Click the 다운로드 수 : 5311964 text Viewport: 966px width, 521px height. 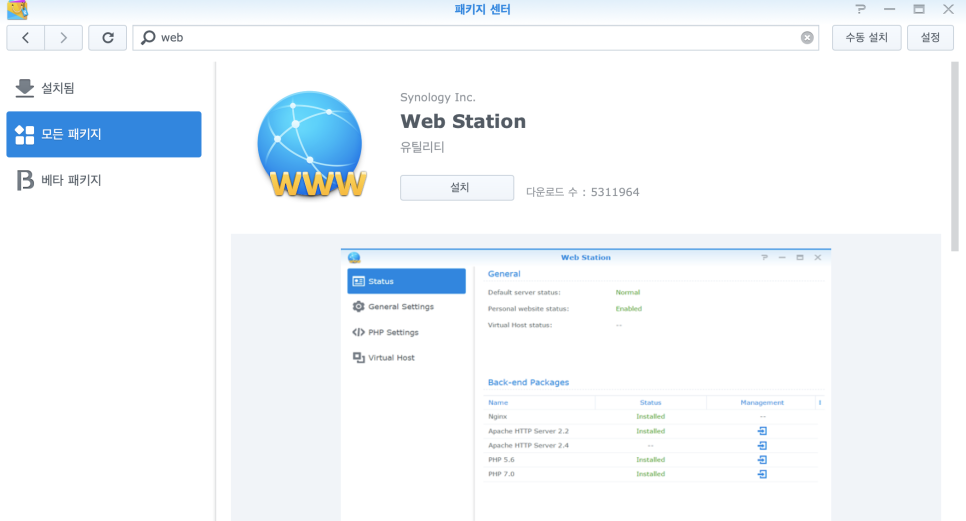pos(582,192)
